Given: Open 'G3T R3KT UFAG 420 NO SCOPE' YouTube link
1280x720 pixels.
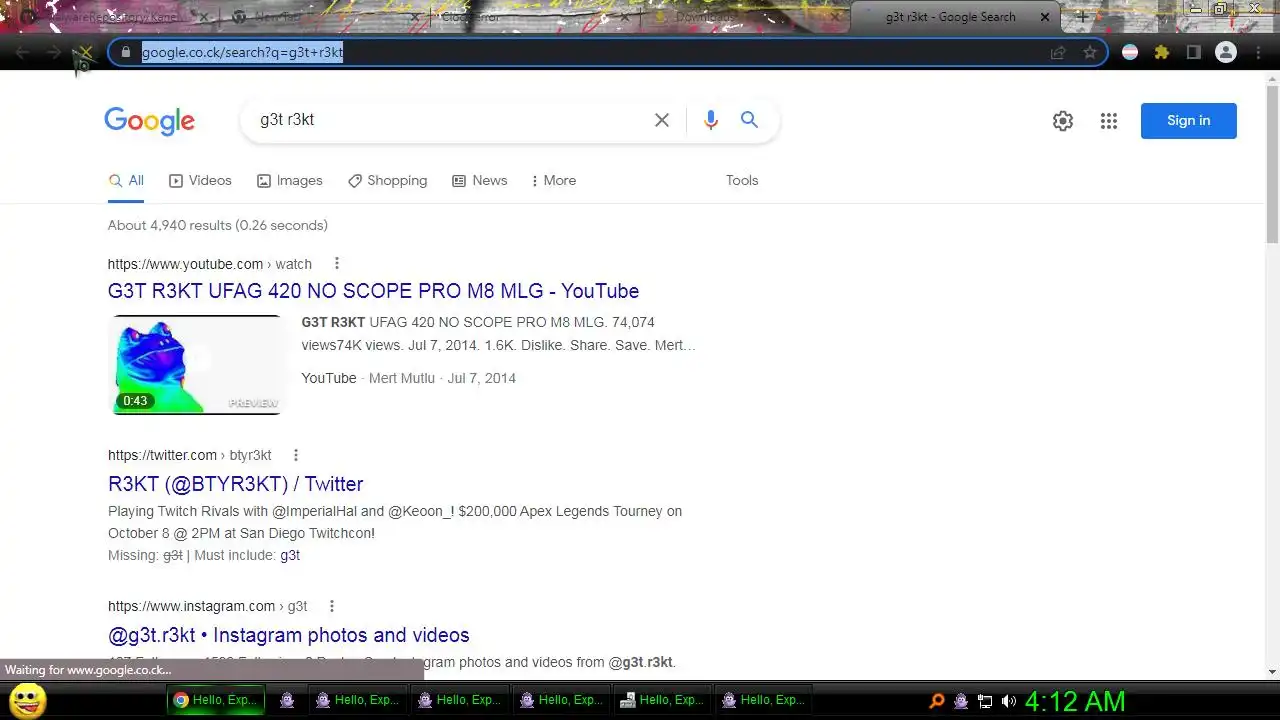Looking at the screenshot, I should (373, 291).
